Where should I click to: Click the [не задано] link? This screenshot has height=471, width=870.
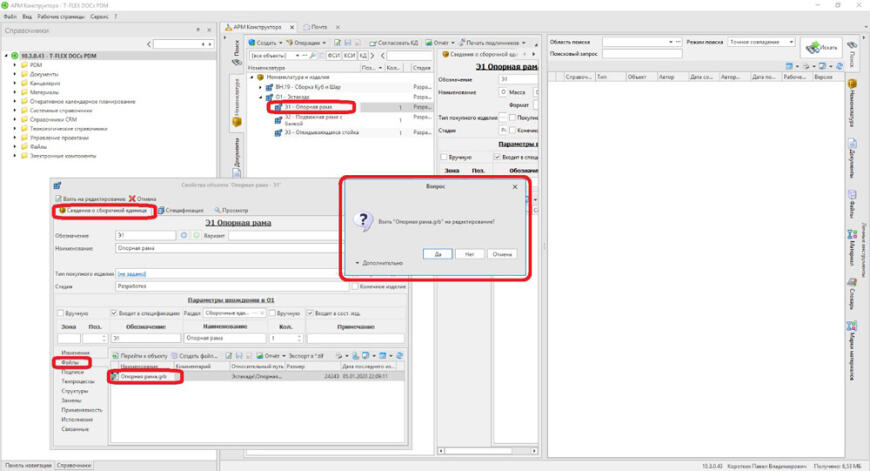(132, 274)
